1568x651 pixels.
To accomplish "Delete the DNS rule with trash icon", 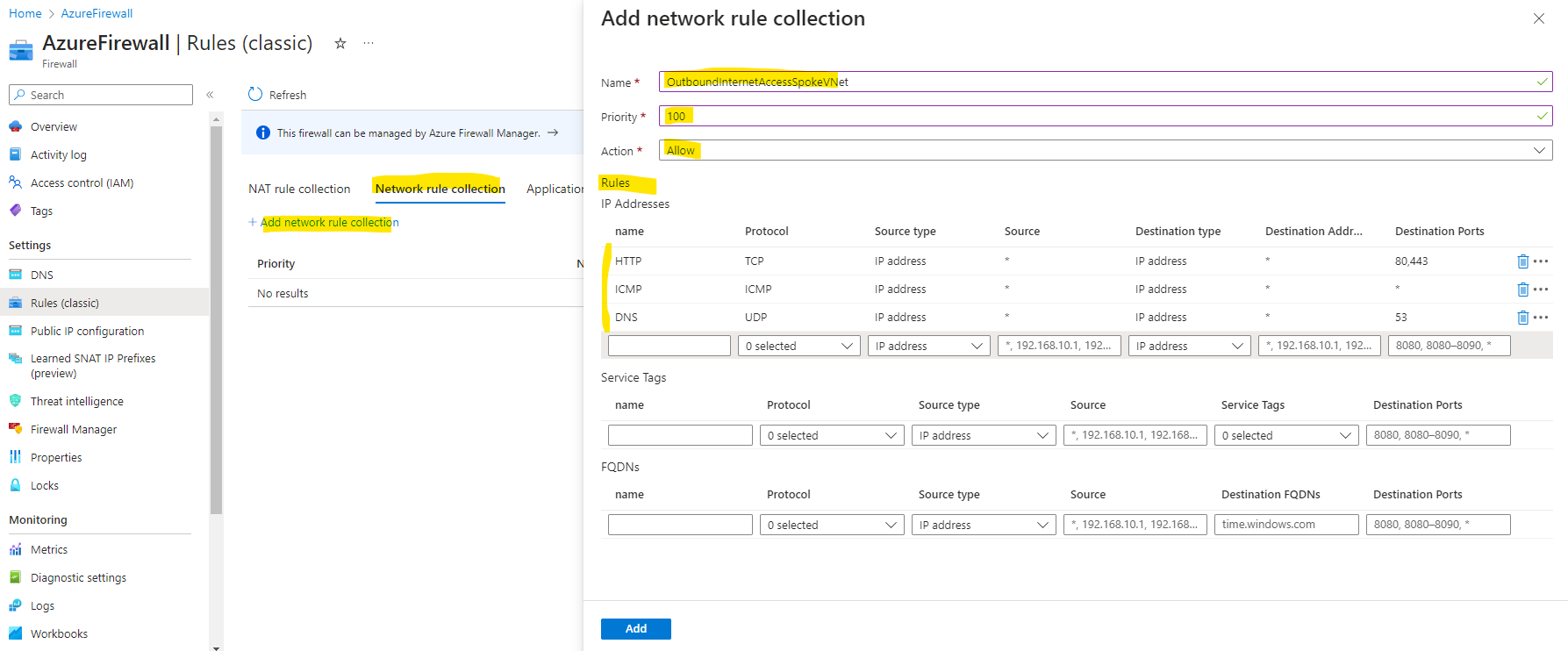I will [x=1523, y=318].
